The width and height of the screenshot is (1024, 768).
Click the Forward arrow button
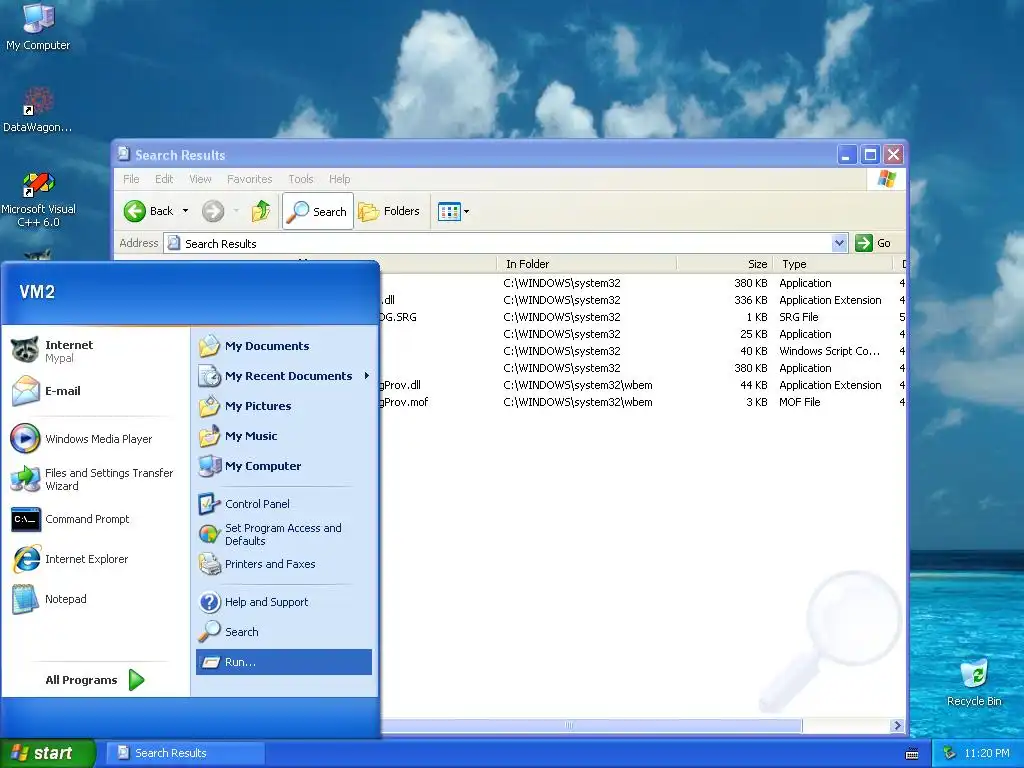(x=213, y=211)
